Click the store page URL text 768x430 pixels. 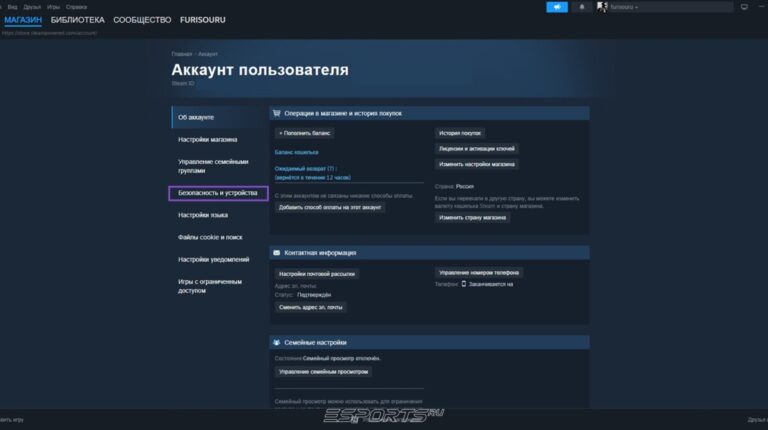tap(49, 33)
